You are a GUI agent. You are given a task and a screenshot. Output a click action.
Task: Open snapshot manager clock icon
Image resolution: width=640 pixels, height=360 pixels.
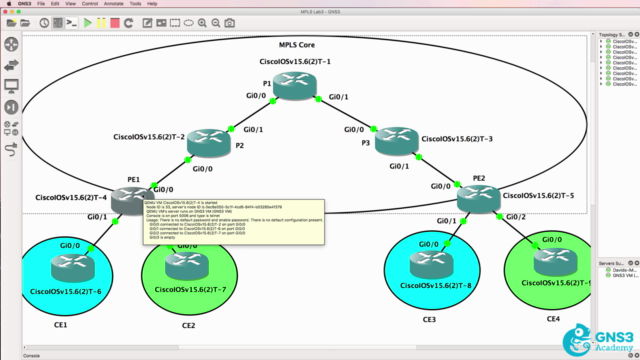point(44,23)
